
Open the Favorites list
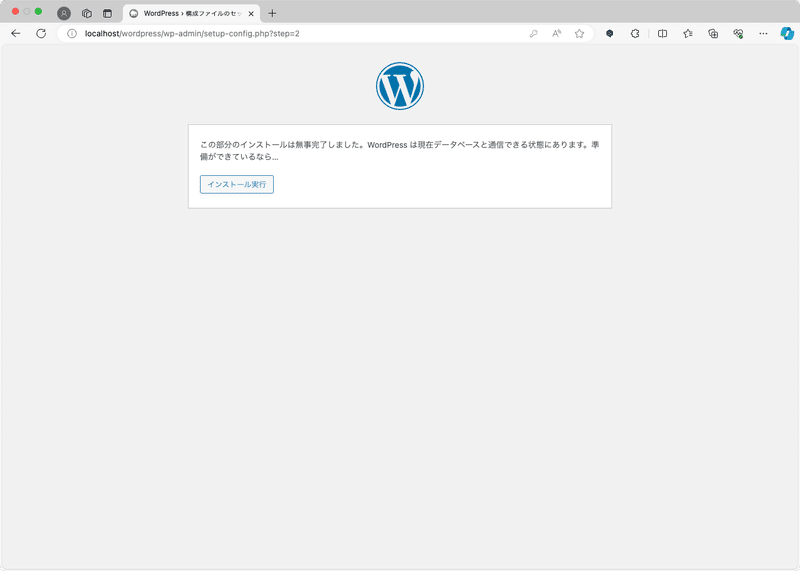[688, 34]
